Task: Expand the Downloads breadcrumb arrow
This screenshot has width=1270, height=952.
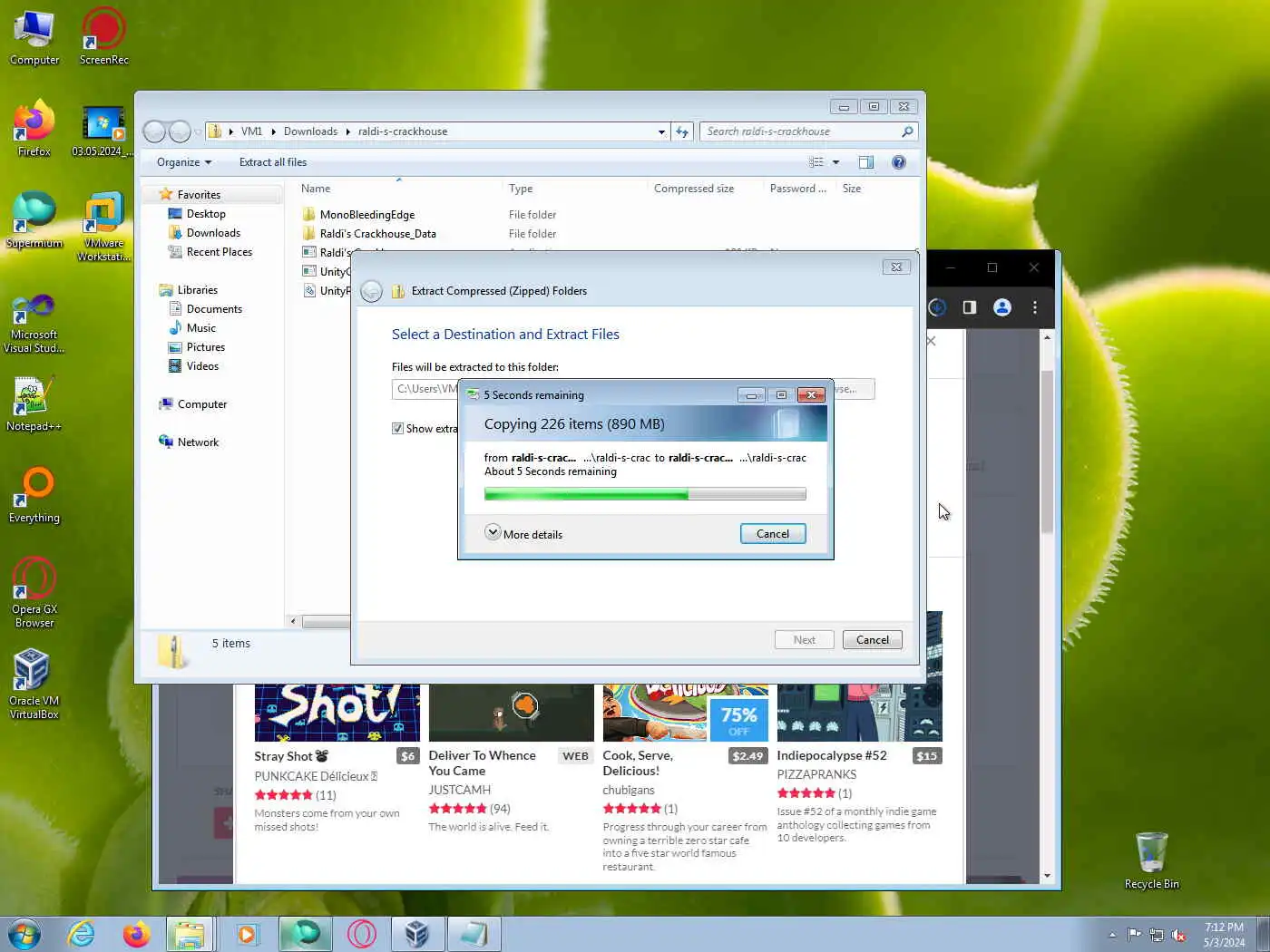Action: coord(347,131)
